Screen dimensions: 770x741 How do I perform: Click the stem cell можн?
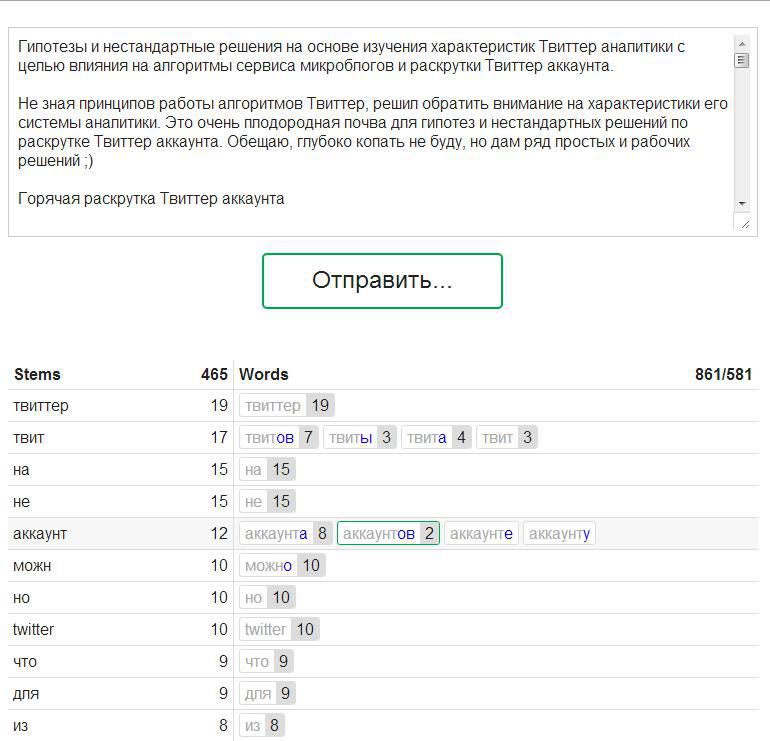click(32, 566)
